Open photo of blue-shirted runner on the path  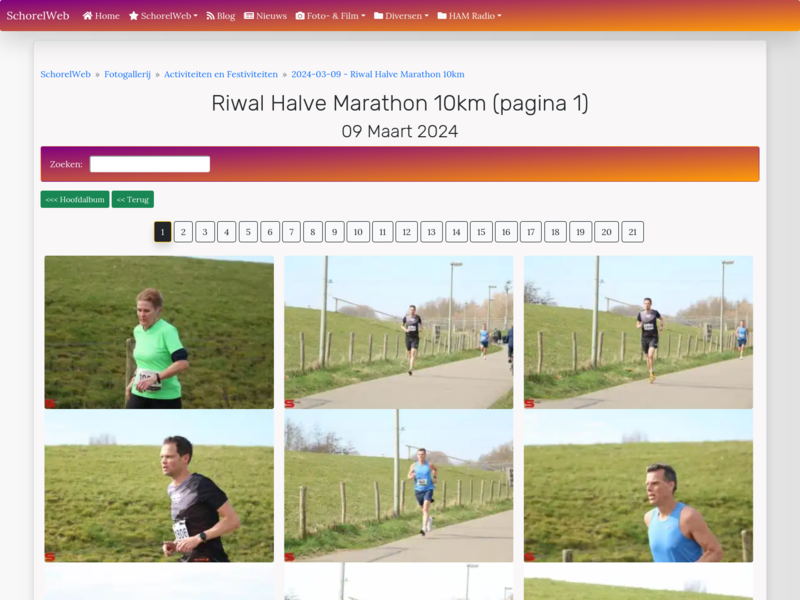[x=398, y=486]
